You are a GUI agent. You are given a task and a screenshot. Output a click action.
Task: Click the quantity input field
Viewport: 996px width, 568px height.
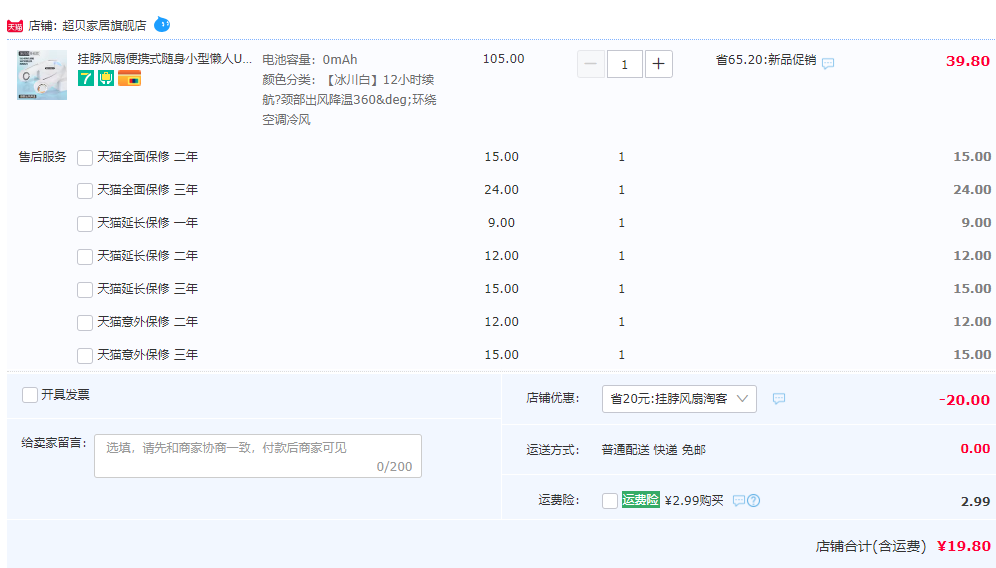[624, 64]
